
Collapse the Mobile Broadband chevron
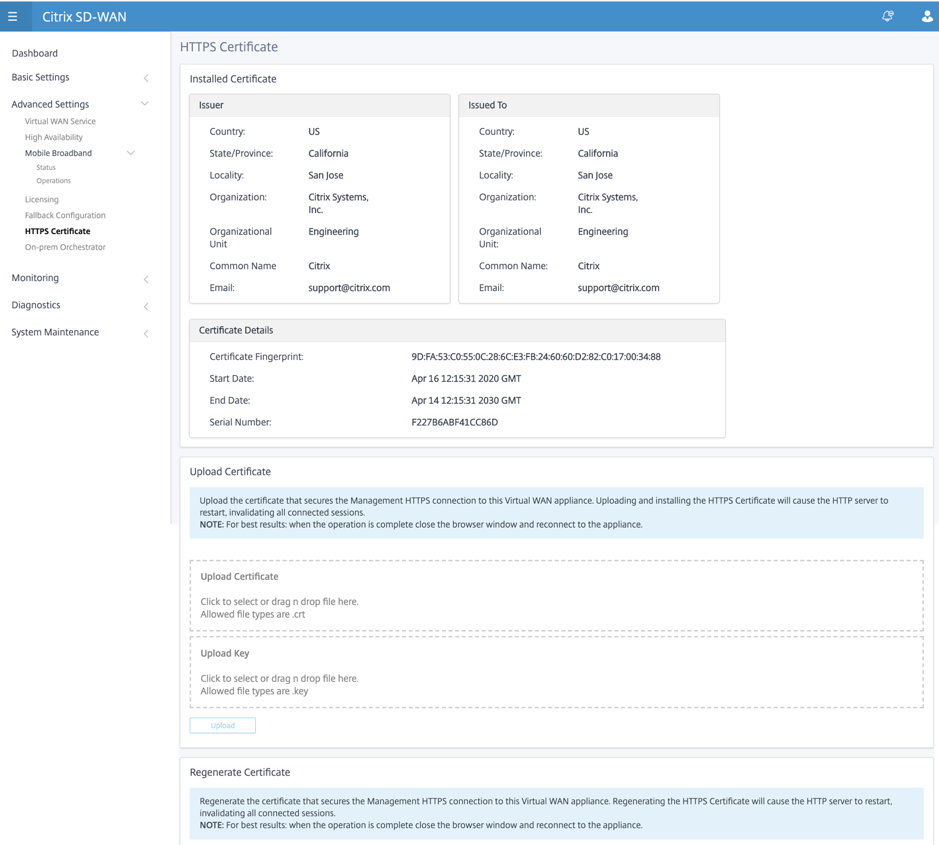pos(131,153)
